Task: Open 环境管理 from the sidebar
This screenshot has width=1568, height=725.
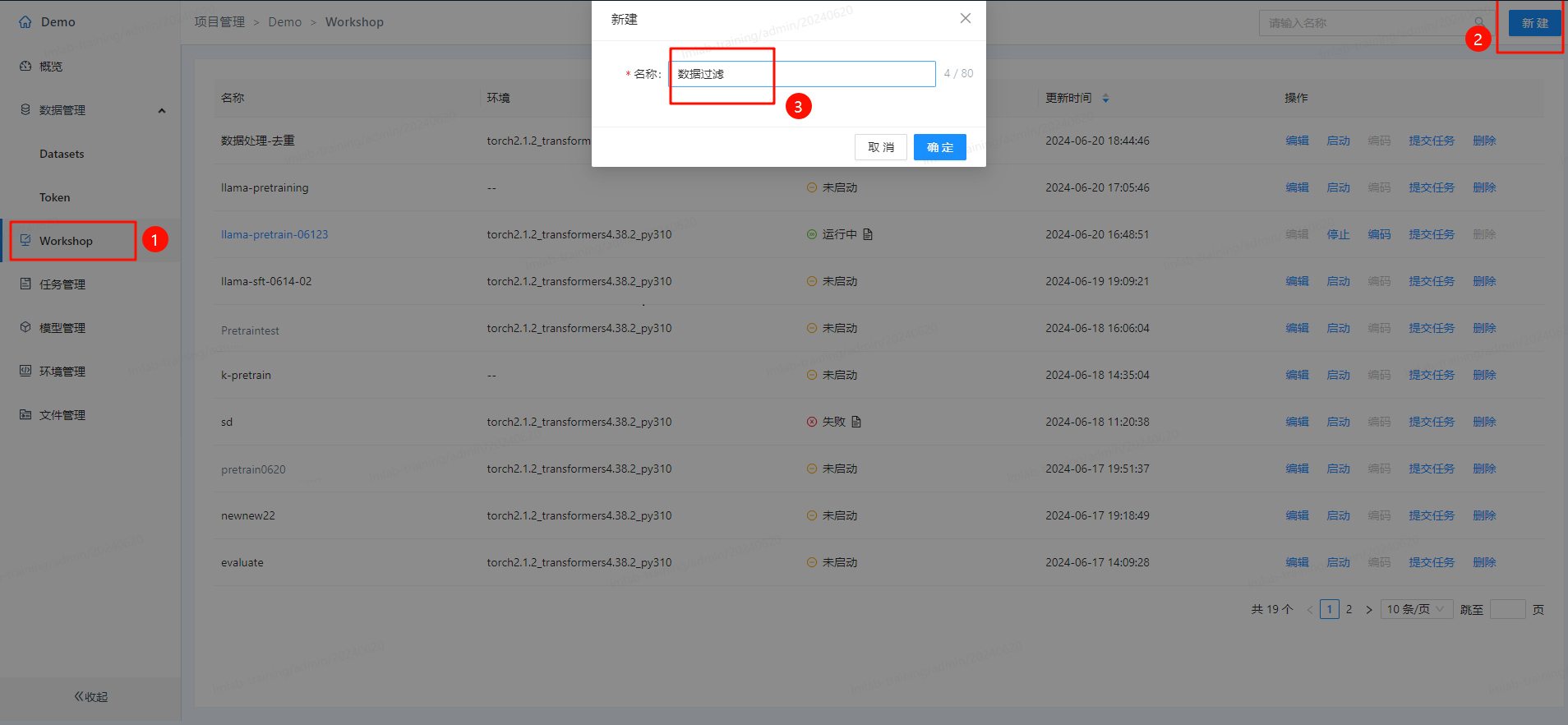Action: 62,372
